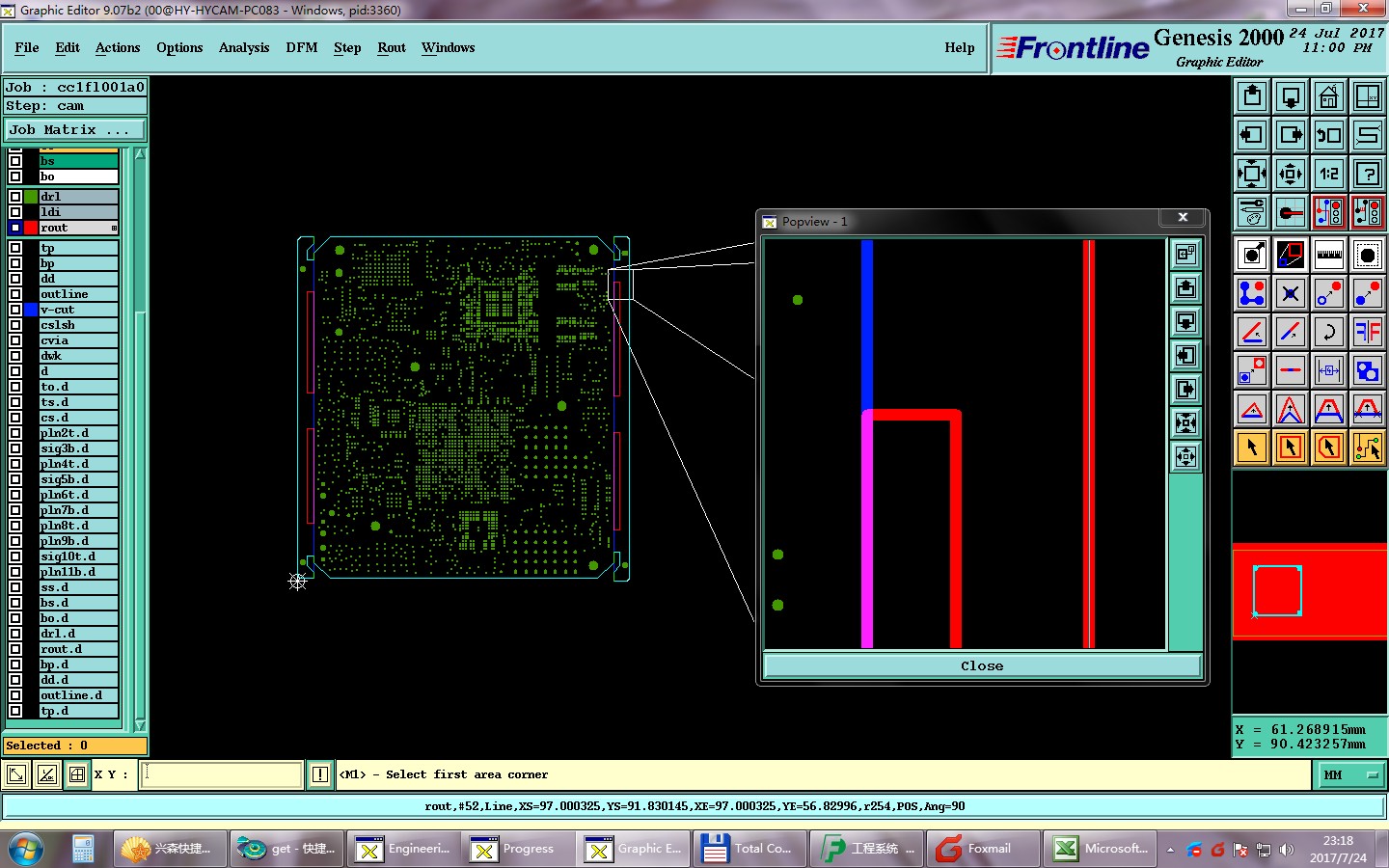Click the previous view icon

pyautogui.click(x=1329, y=135)
